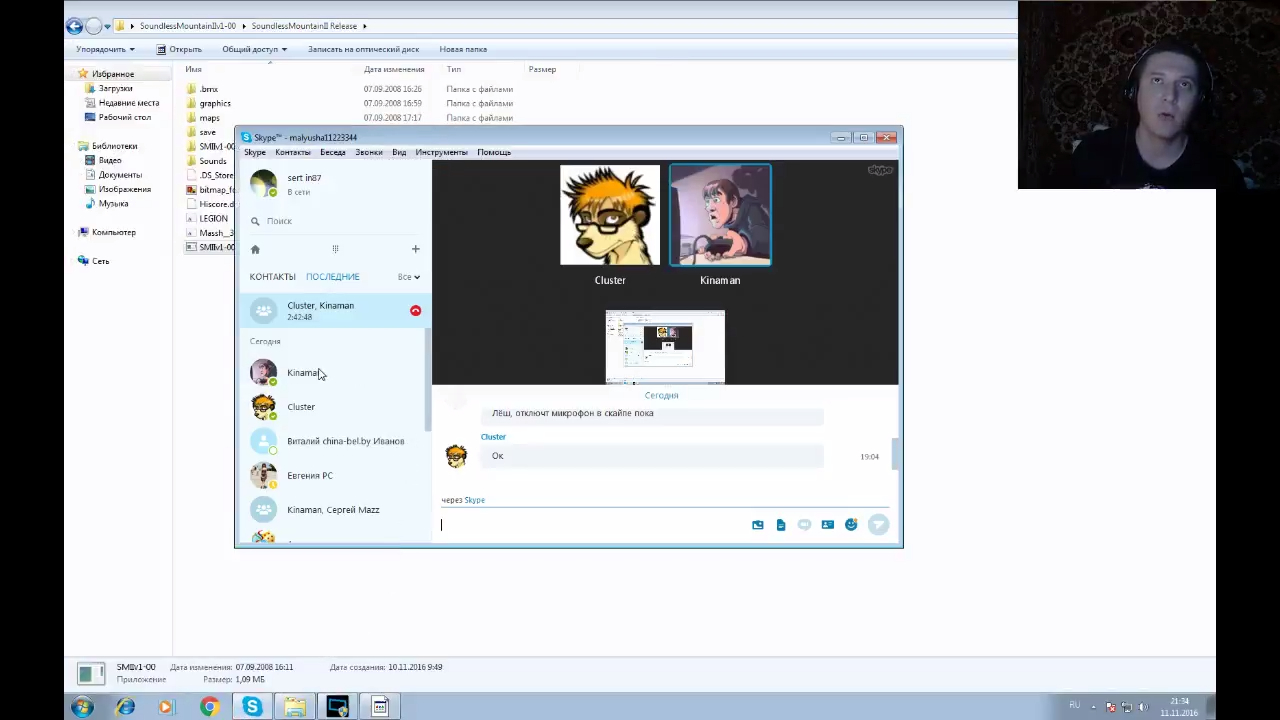Select Документы in Explorer sidebar

[x=120, y=175]
